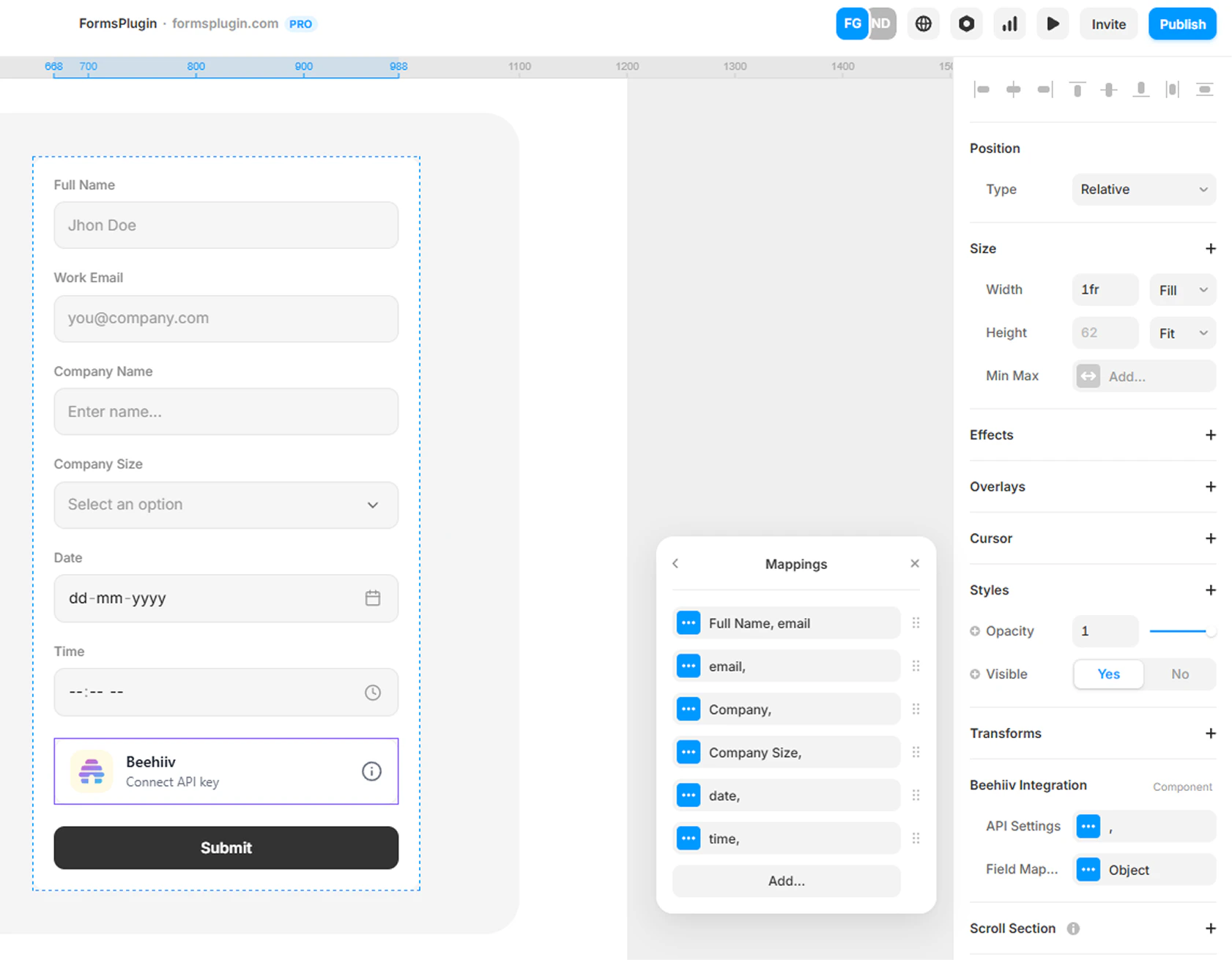Open the Time field clock icon

373,692
